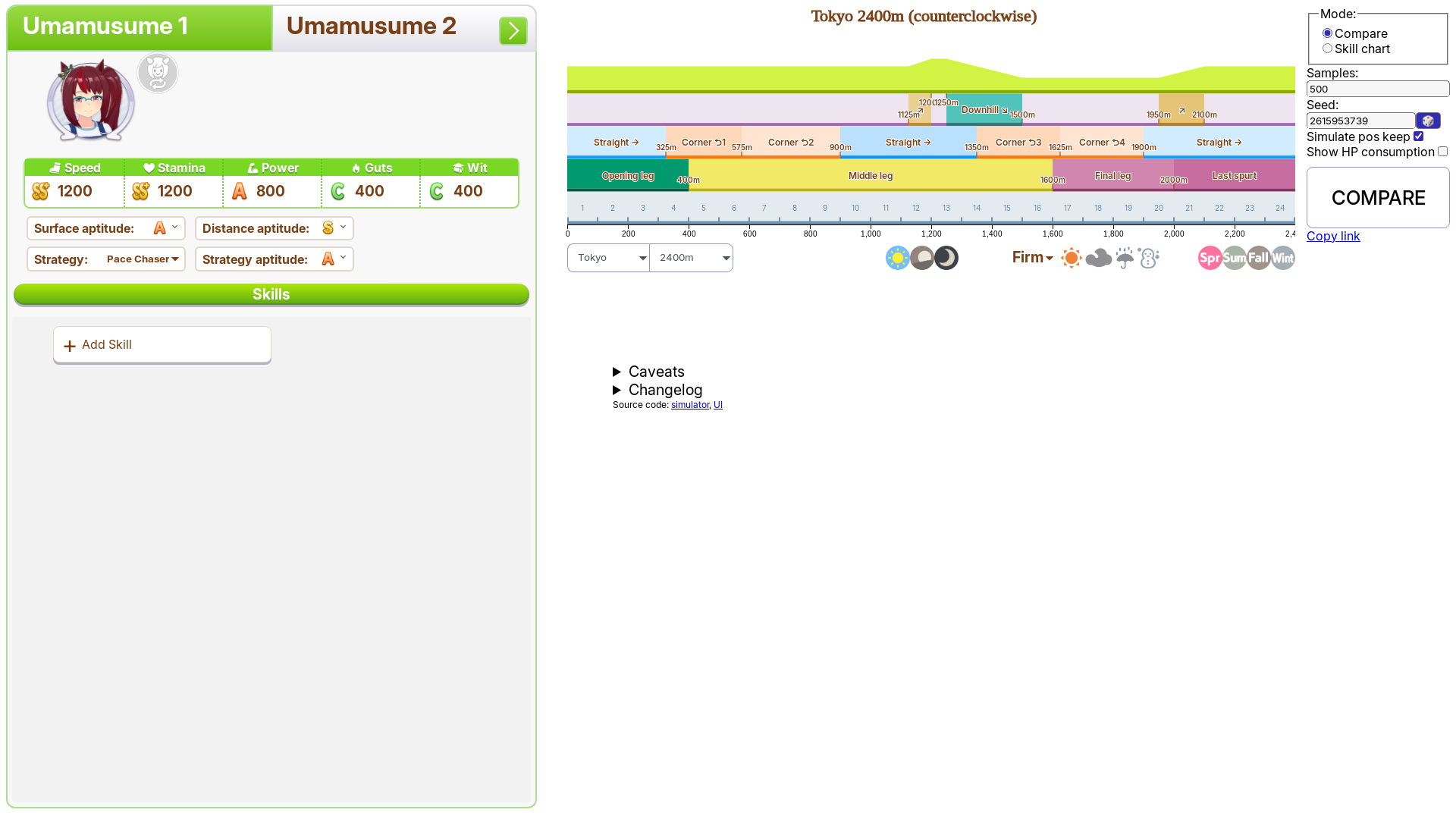The image size is (1456, 819).
Task: Click the Power rank A icon
Action: pos(240,191)
